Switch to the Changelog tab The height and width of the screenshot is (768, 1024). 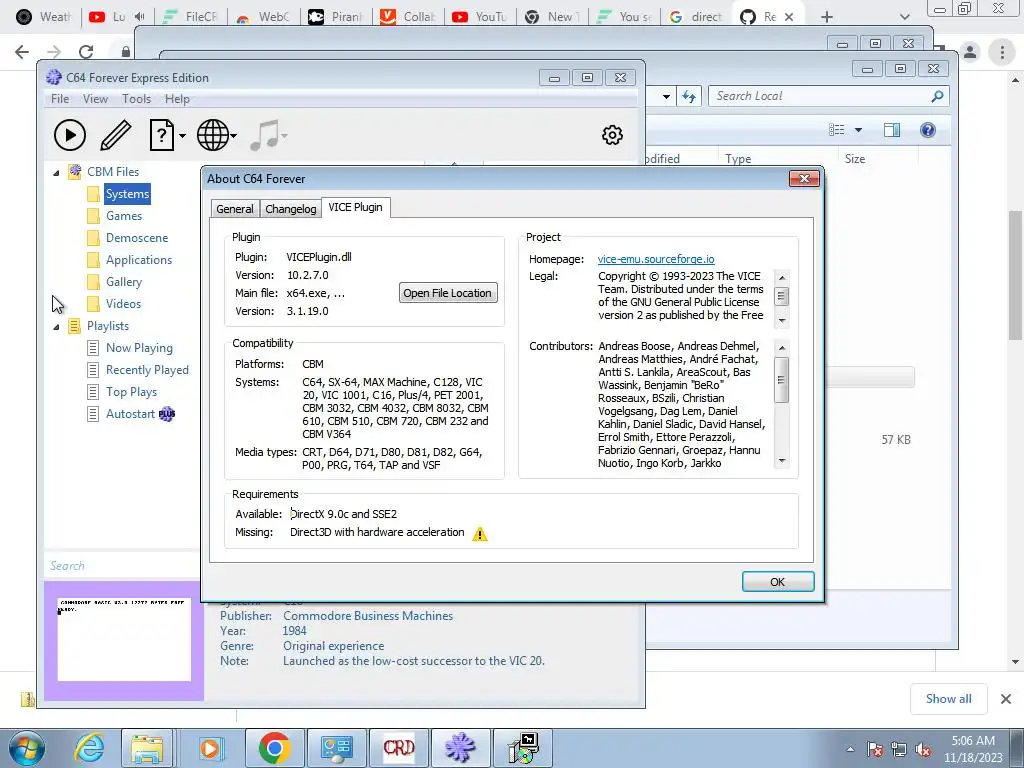[x=291, y=208]
